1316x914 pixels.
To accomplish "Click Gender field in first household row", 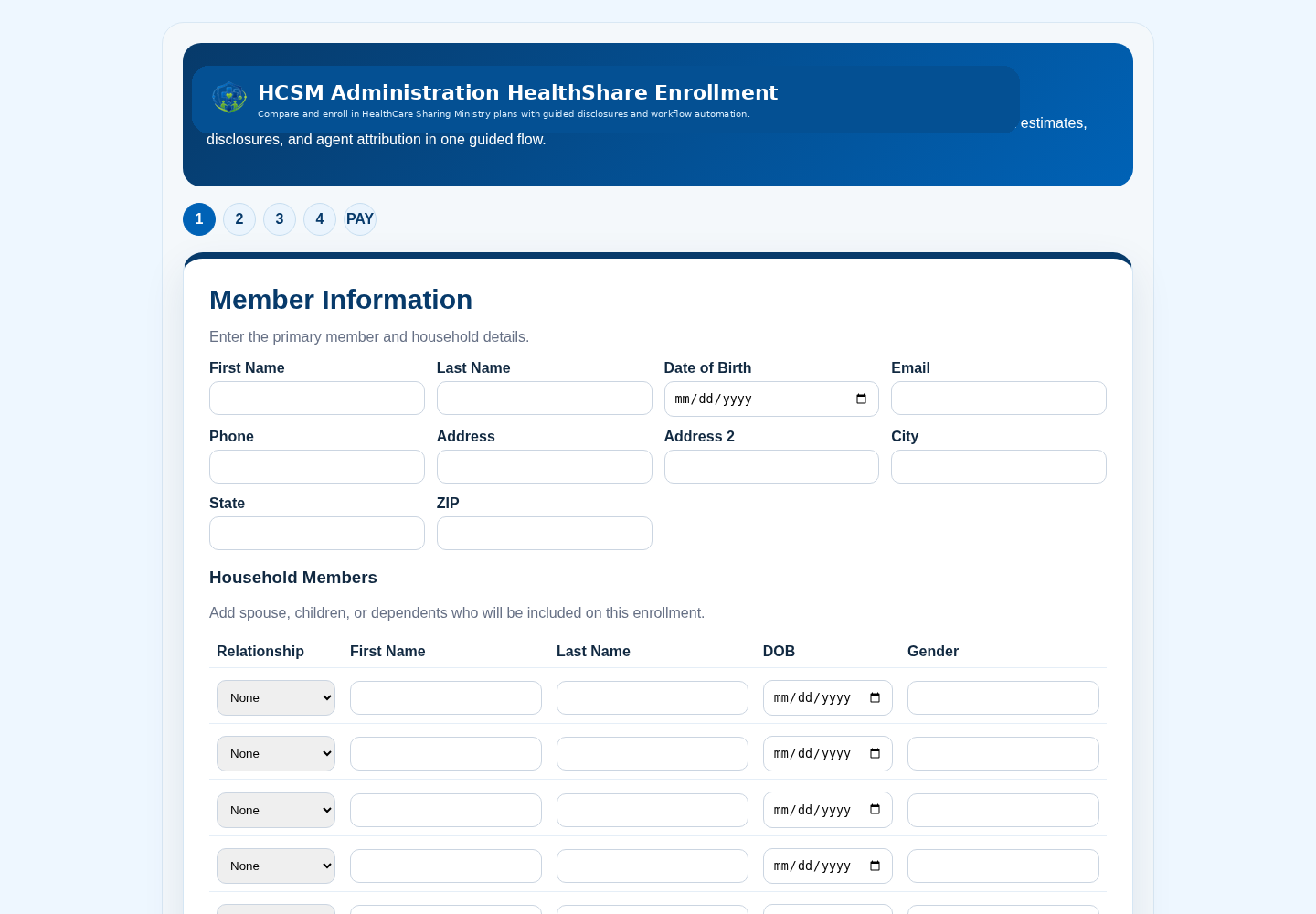I will click(1003, 698).
